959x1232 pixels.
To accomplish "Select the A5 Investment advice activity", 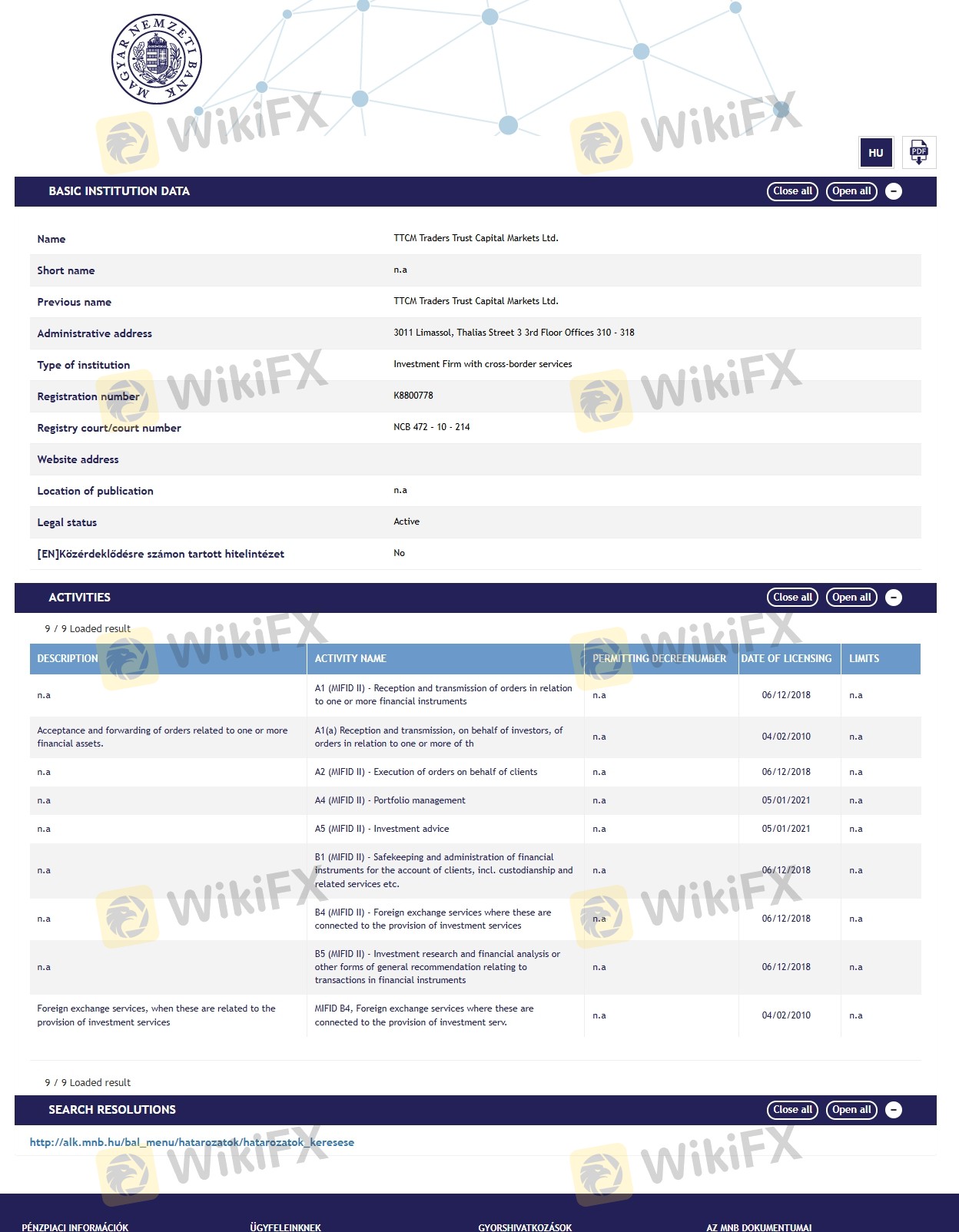I will pyautogui.click(x=382, y=829).
